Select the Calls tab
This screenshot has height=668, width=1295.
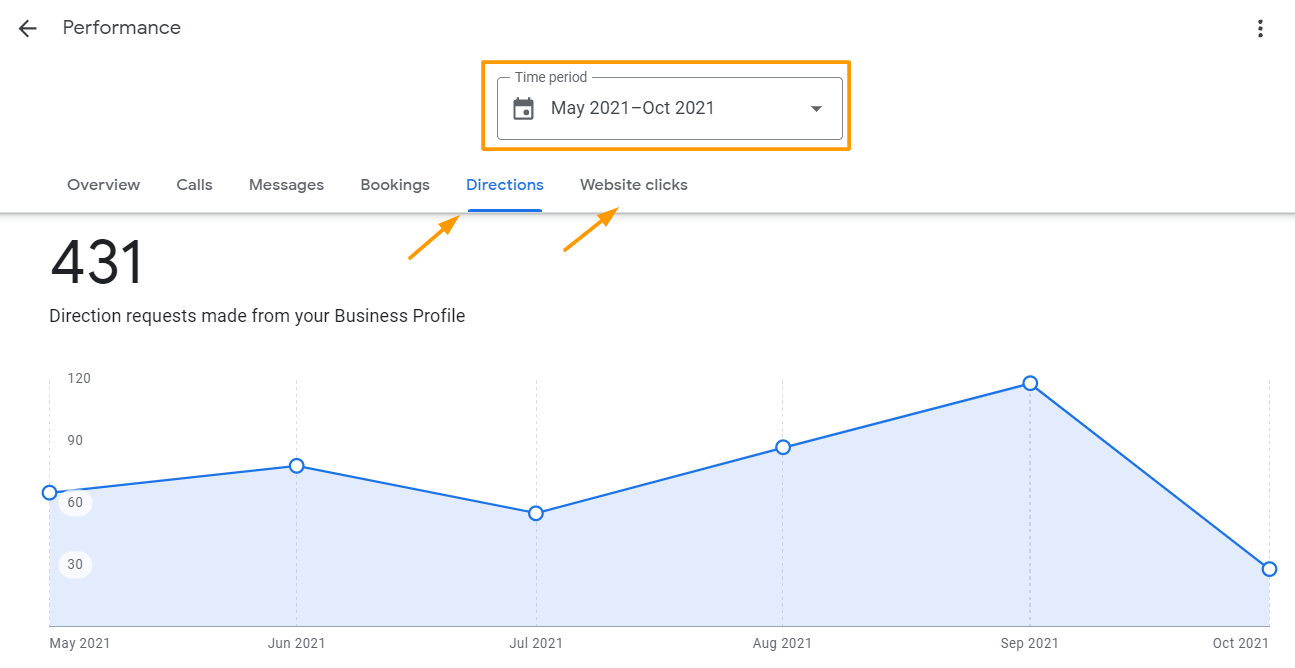click(194, 185)
